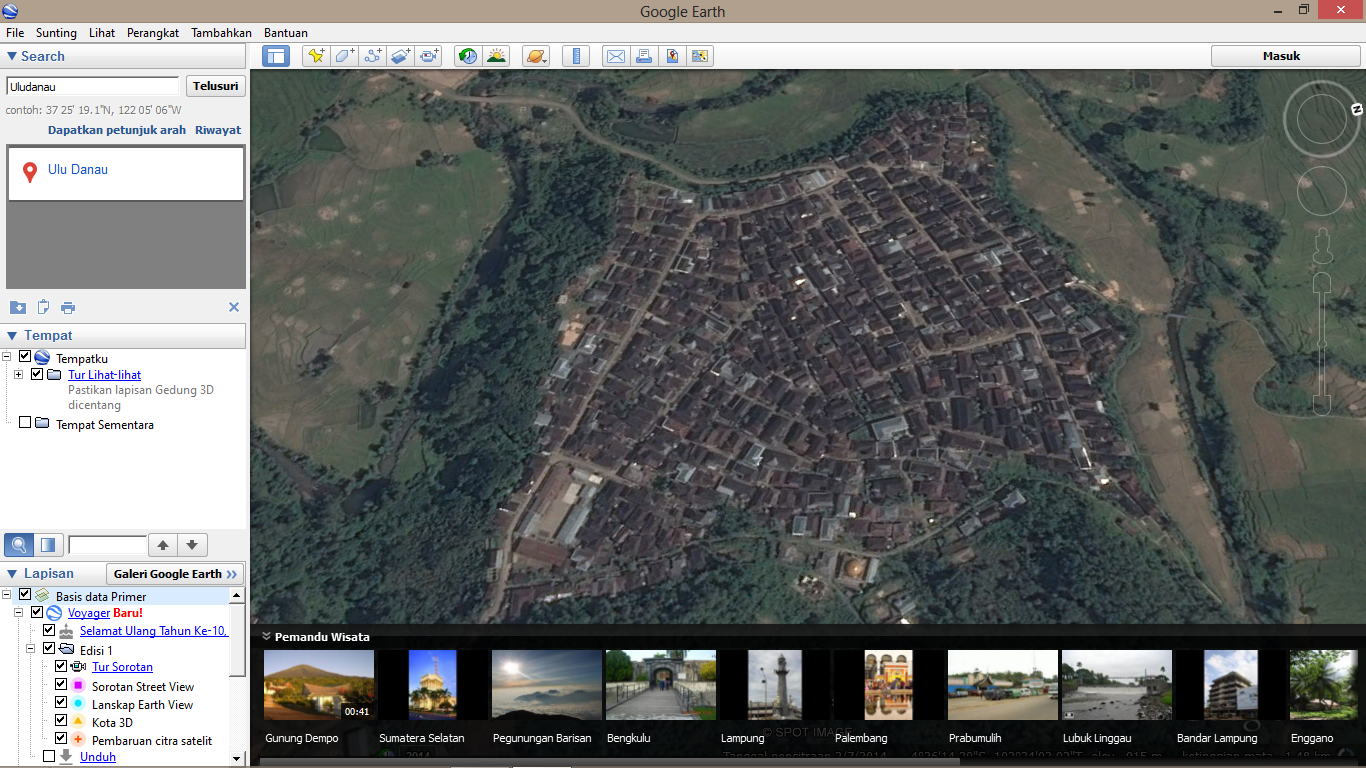
Task: Expand the Tur Lihat-lihat folder
Action: click(x=19, y=374)
